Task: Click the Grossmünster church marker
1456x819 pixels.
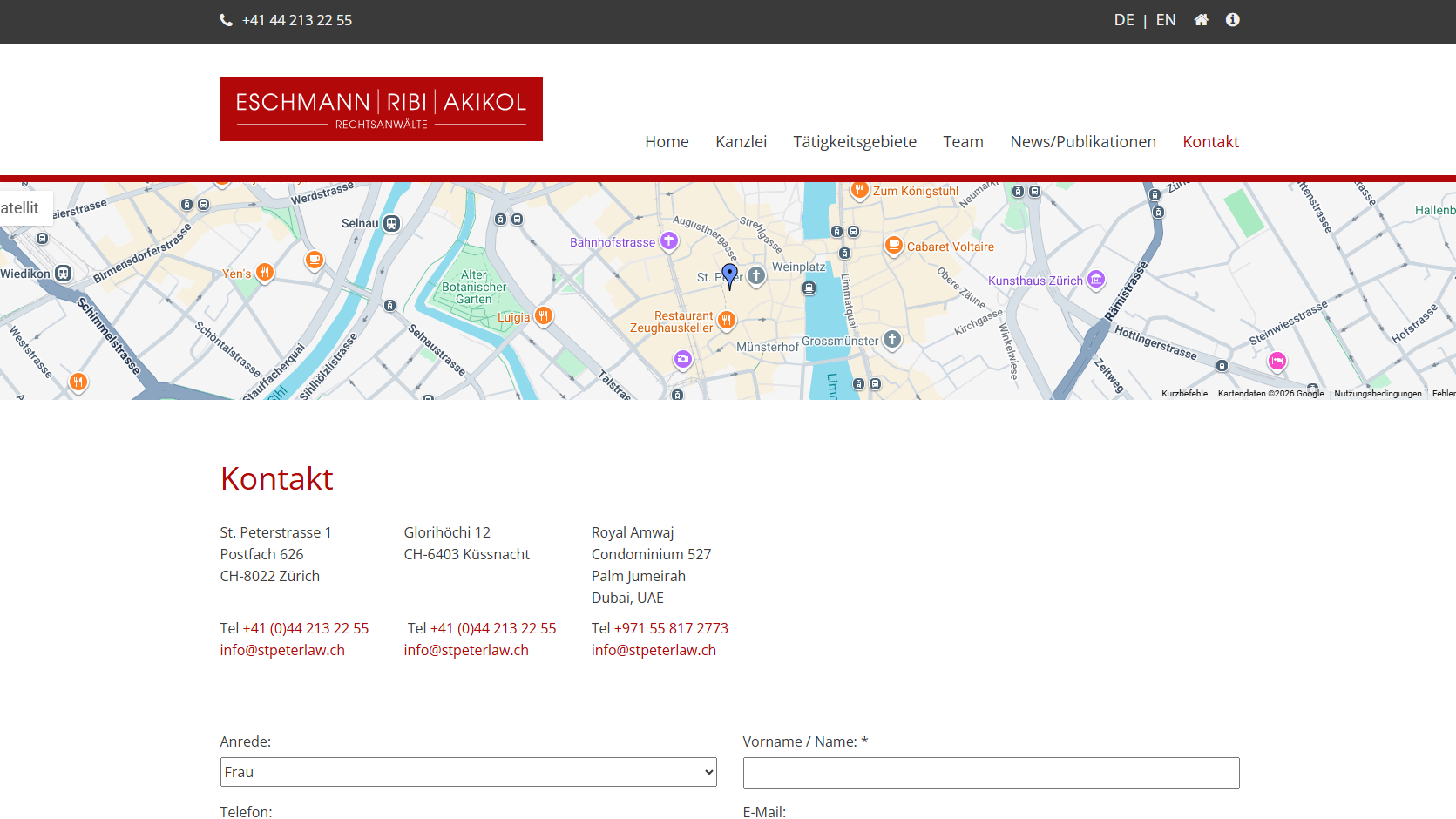Action: click(892, 340)
